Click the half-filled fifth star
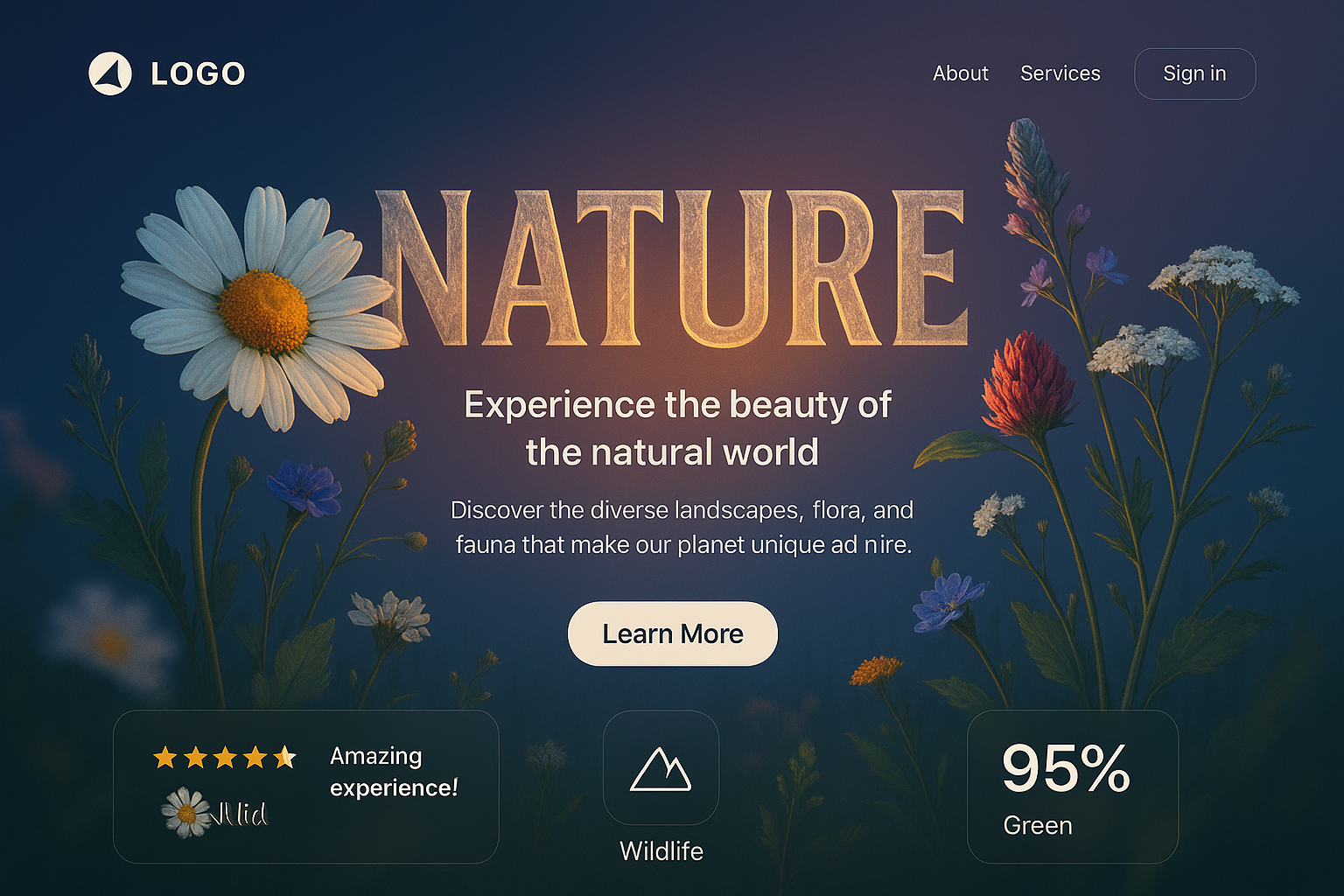The width and height of the screenshot is (1344, 896). [x=284, y=757]
